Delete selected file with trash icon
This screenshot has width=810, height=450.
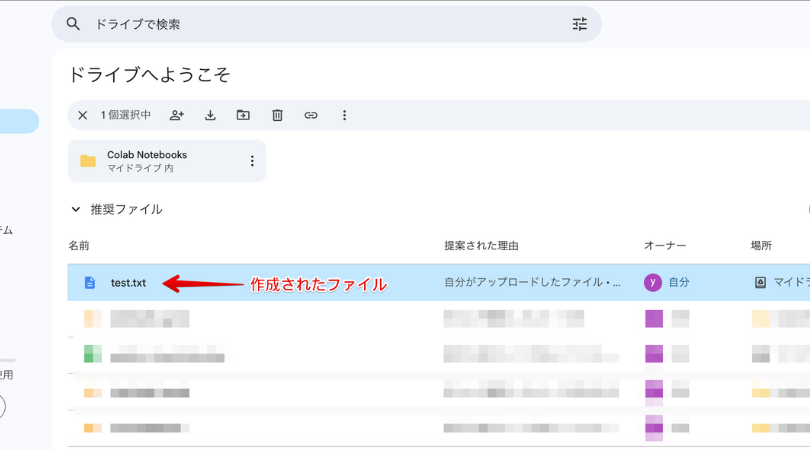pos(277,115)
